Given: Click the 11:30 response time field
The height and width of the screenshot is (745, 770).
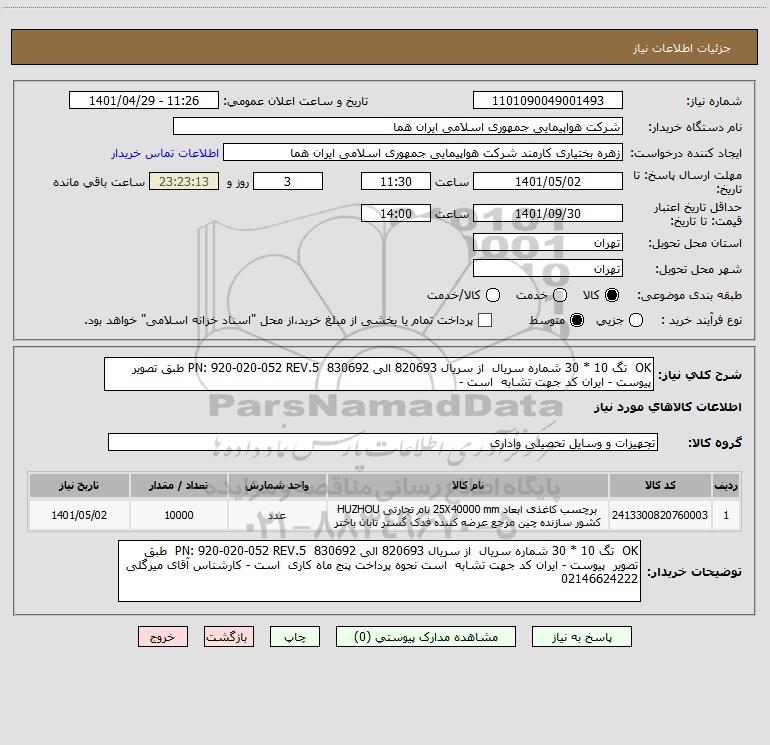Looking at the screenshot, I should point(396,182).
